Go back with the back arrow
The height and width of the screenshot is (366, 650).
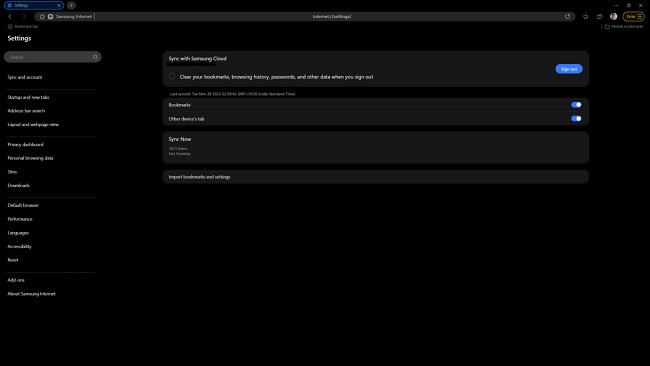click(x=10, y=17)
